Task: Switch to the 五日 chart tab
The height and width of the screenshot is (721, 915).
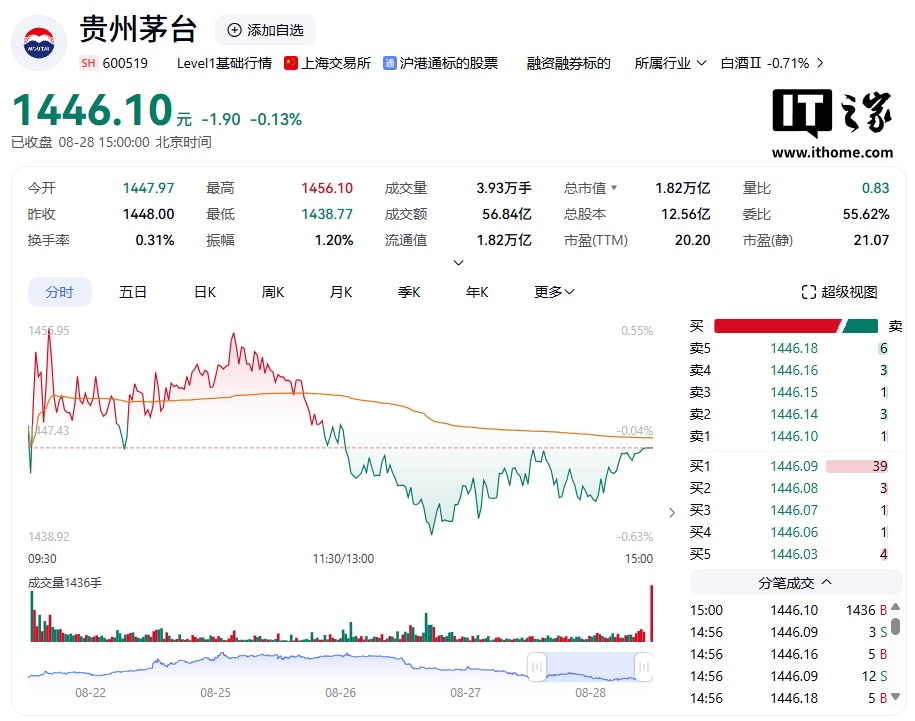Action: pos(133,292)
